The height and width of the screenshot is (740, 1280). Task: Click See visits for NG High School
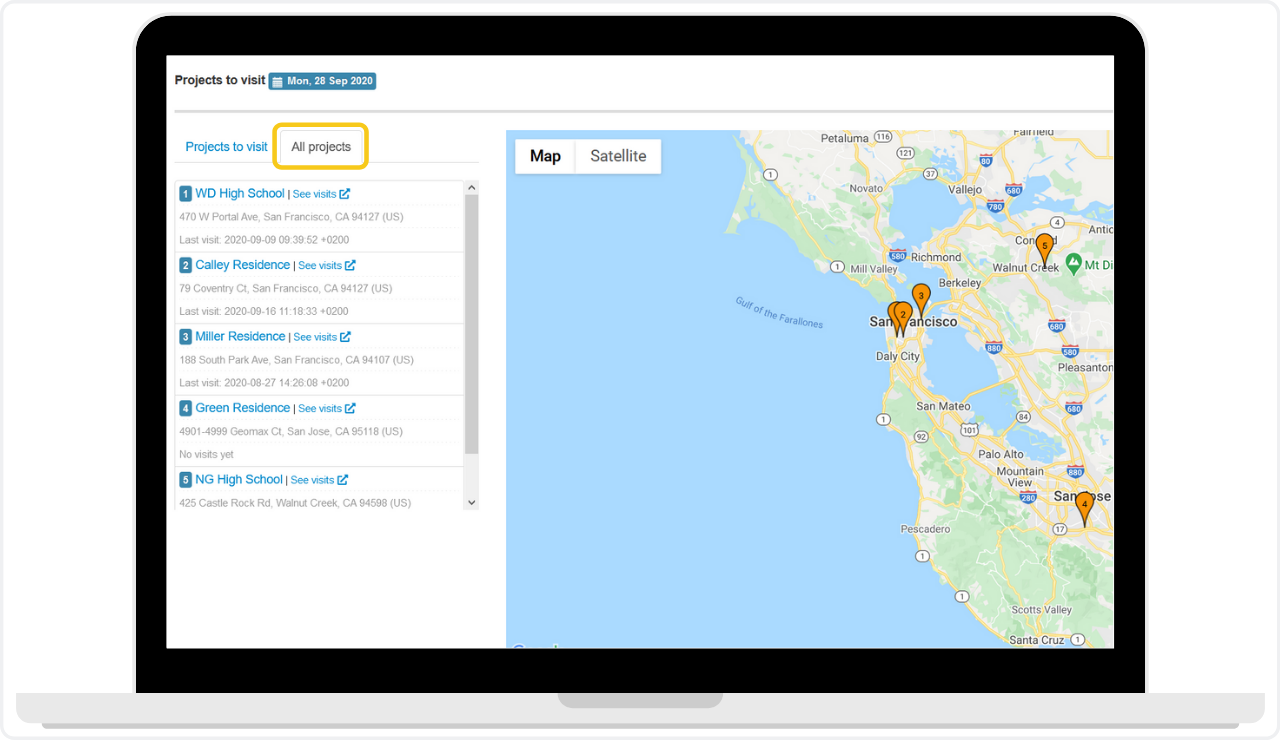(x=312, y=480)
